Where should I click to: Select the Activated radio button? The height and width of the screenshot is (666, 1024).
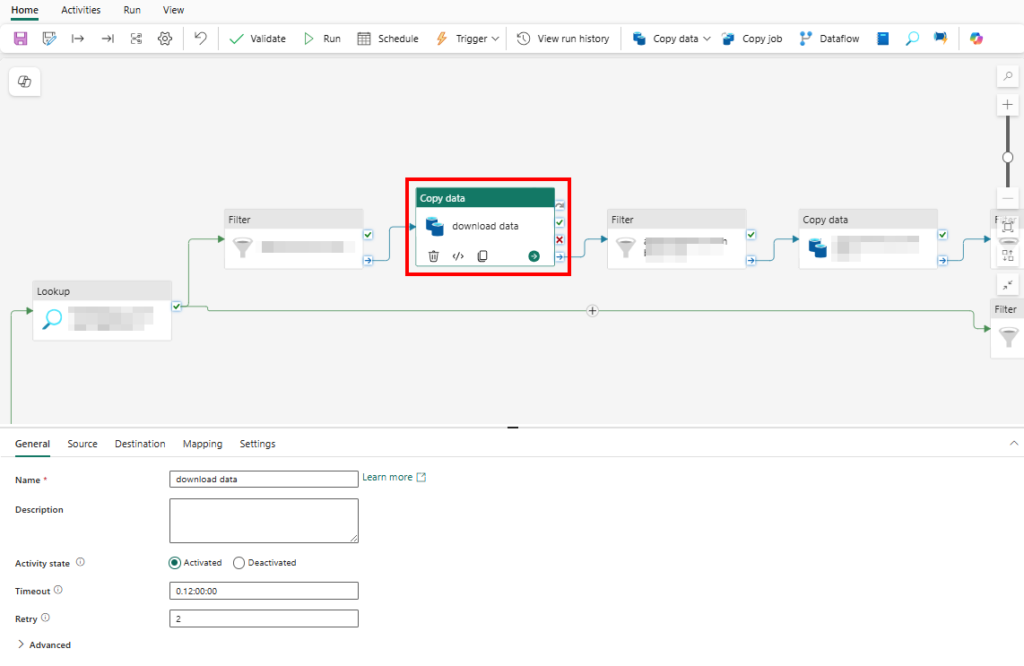click(x=175, y=563)
